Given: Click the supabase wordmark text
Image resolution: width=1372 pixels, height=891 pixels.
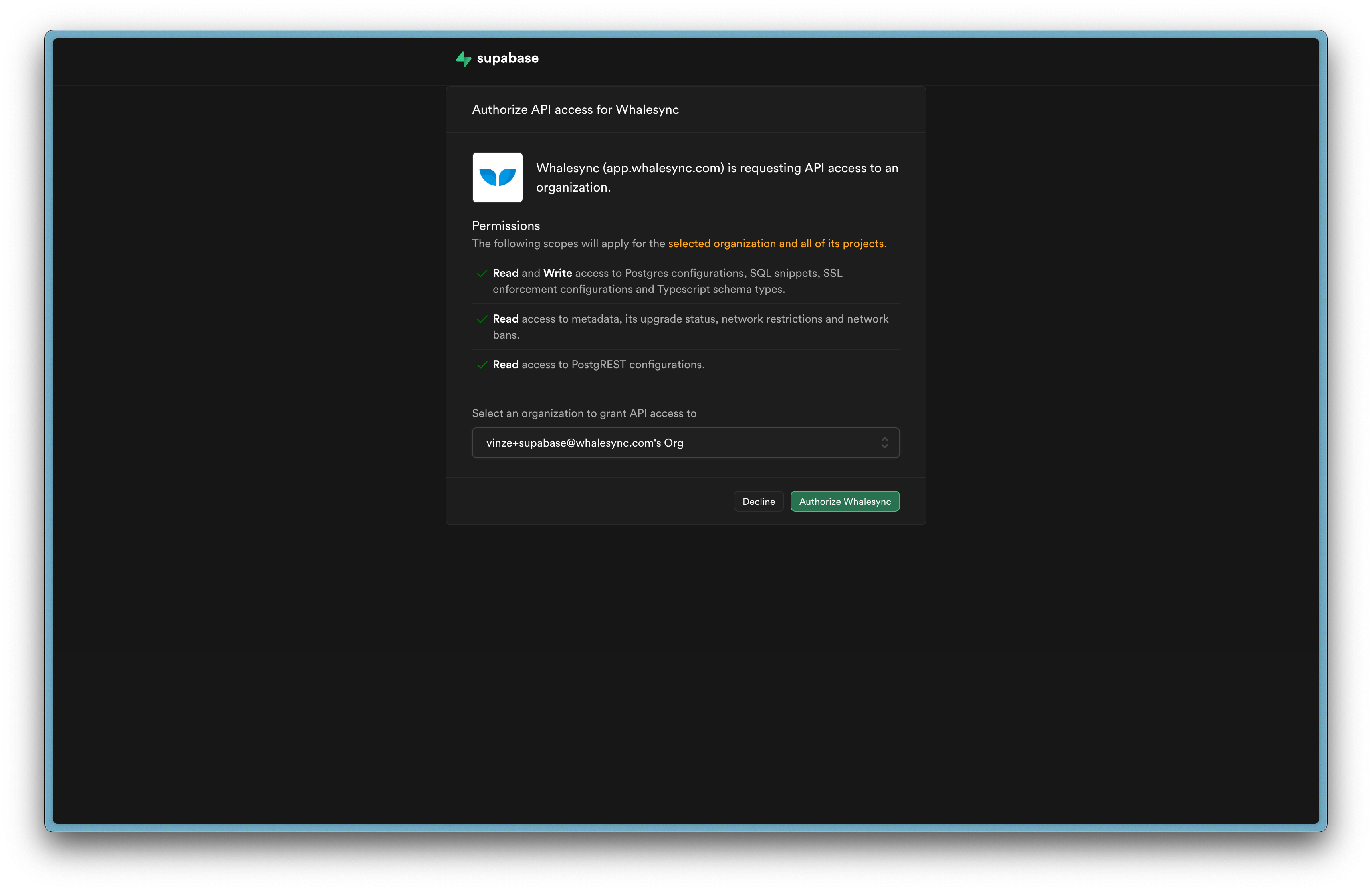Looking at the screenshot, I should [507, 58].
